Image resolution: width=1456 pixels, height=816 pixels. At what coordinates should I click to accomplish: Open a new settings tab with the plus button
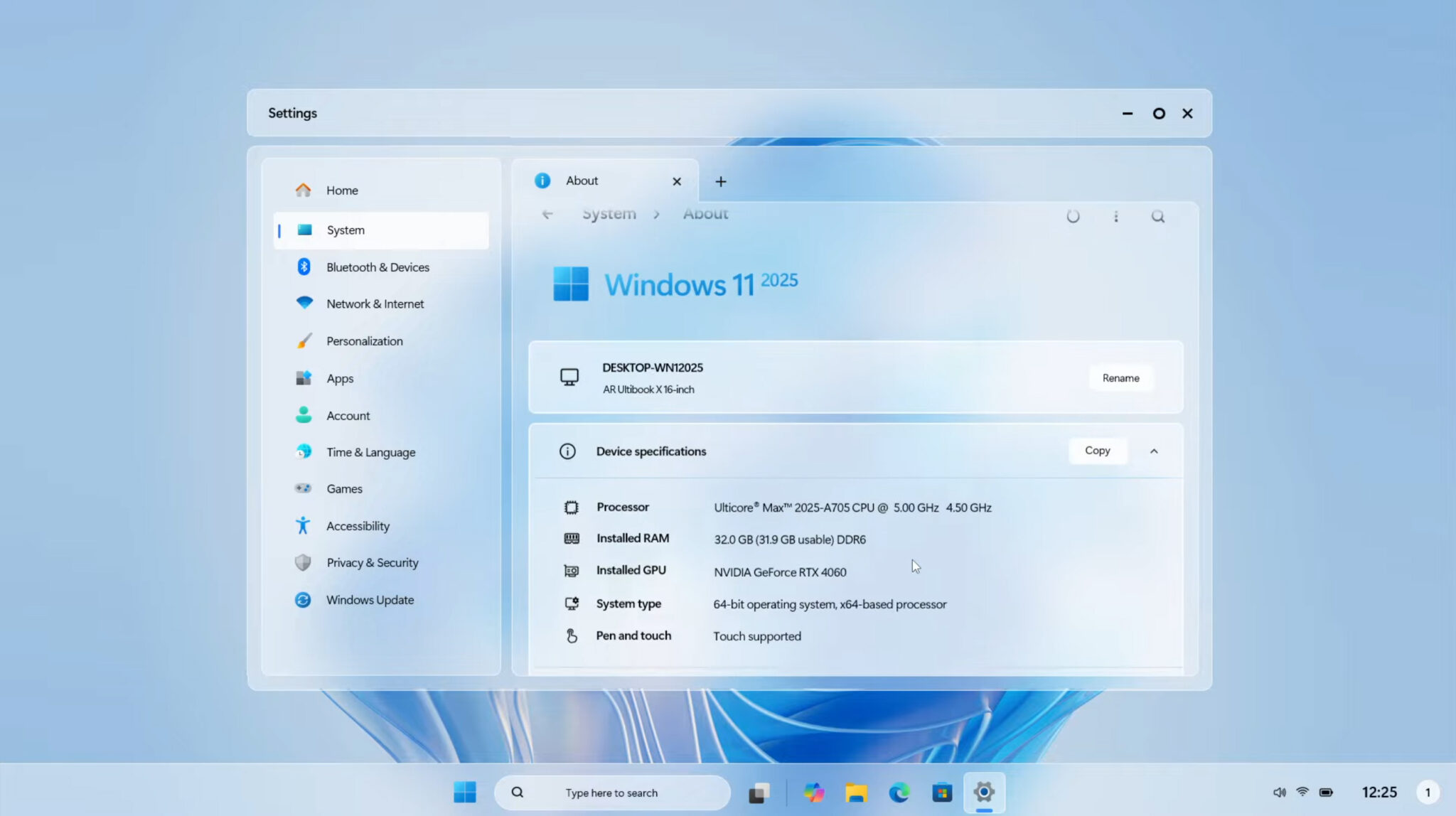click(720, 181)
